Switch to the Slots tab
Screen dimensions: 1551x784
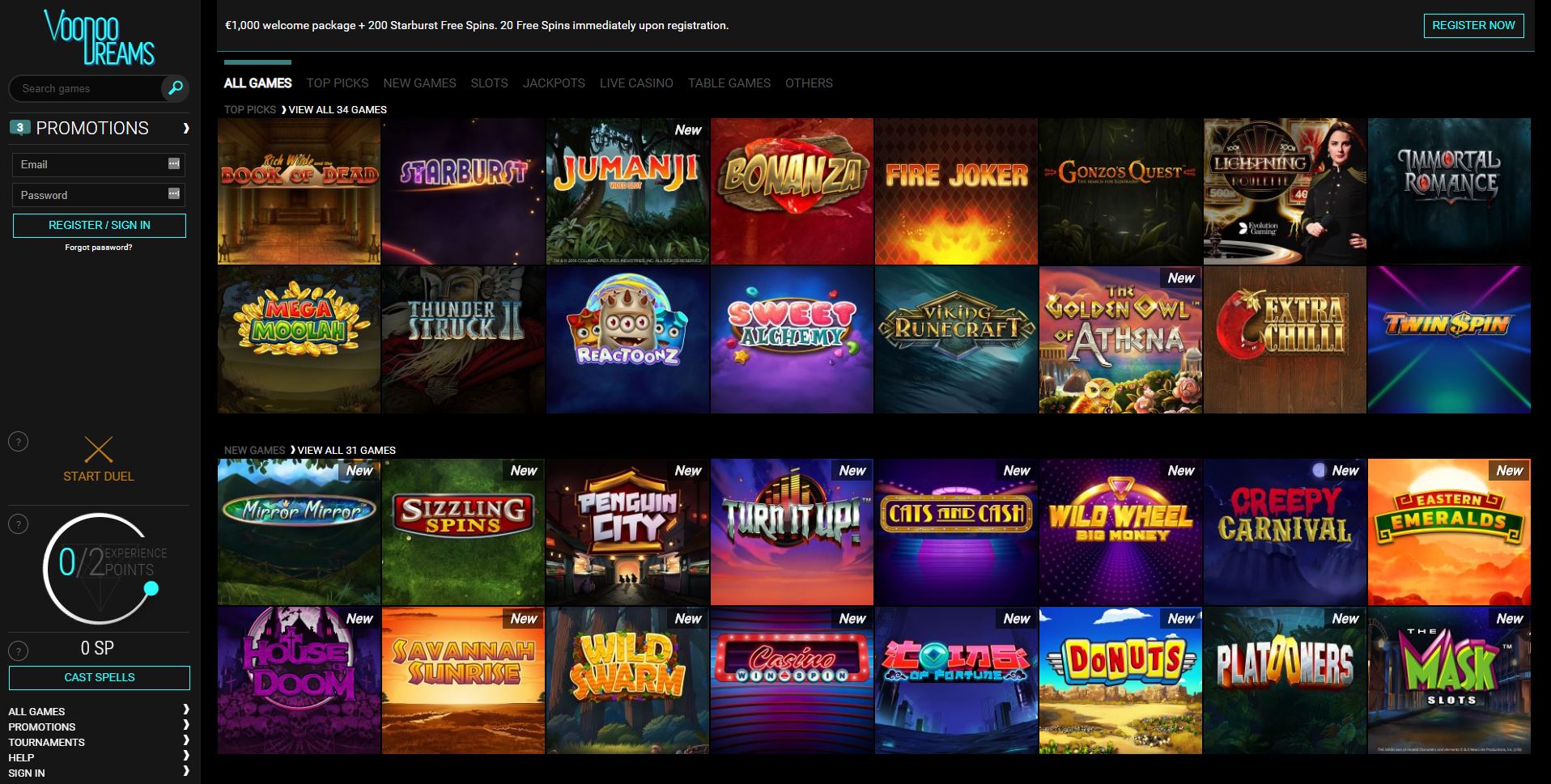(490, 83)
